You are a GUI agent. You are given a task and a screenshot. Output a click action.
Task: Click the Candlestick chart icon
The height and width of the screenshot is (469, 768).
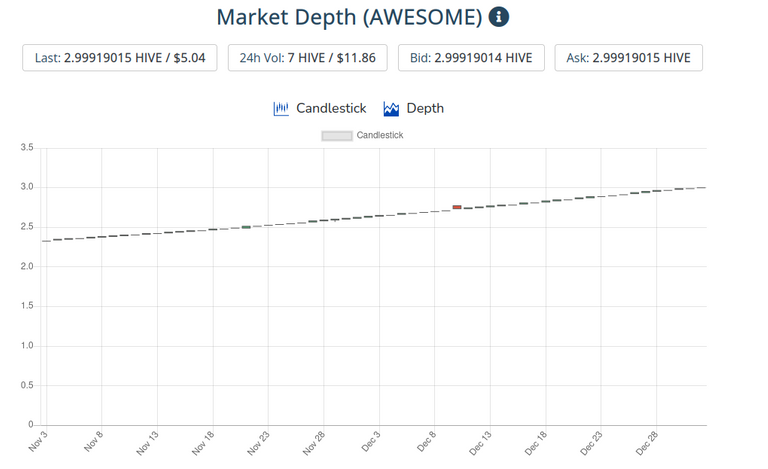(x=281, y=108)
